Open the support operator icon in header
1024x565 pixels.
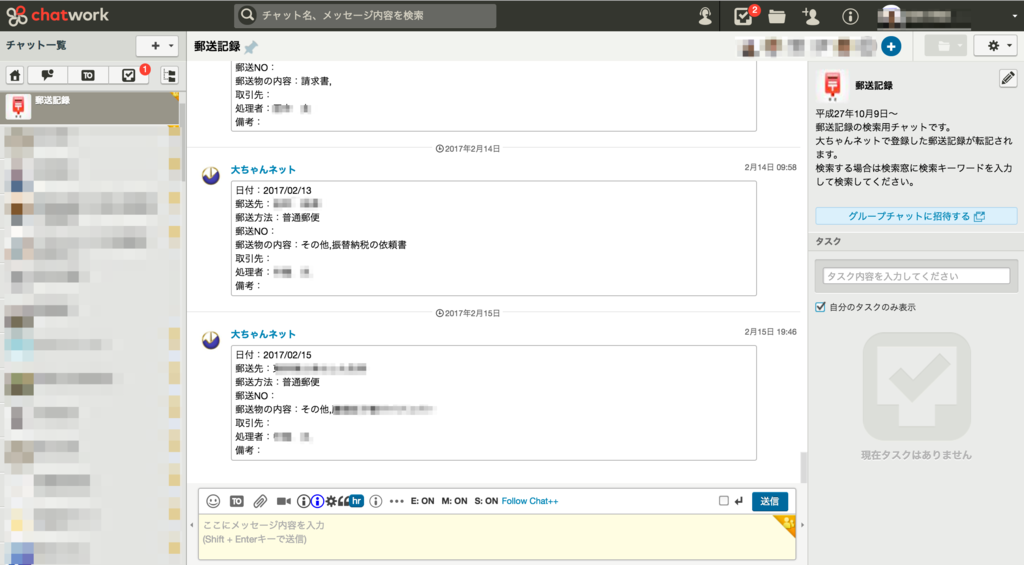[705, 16]
